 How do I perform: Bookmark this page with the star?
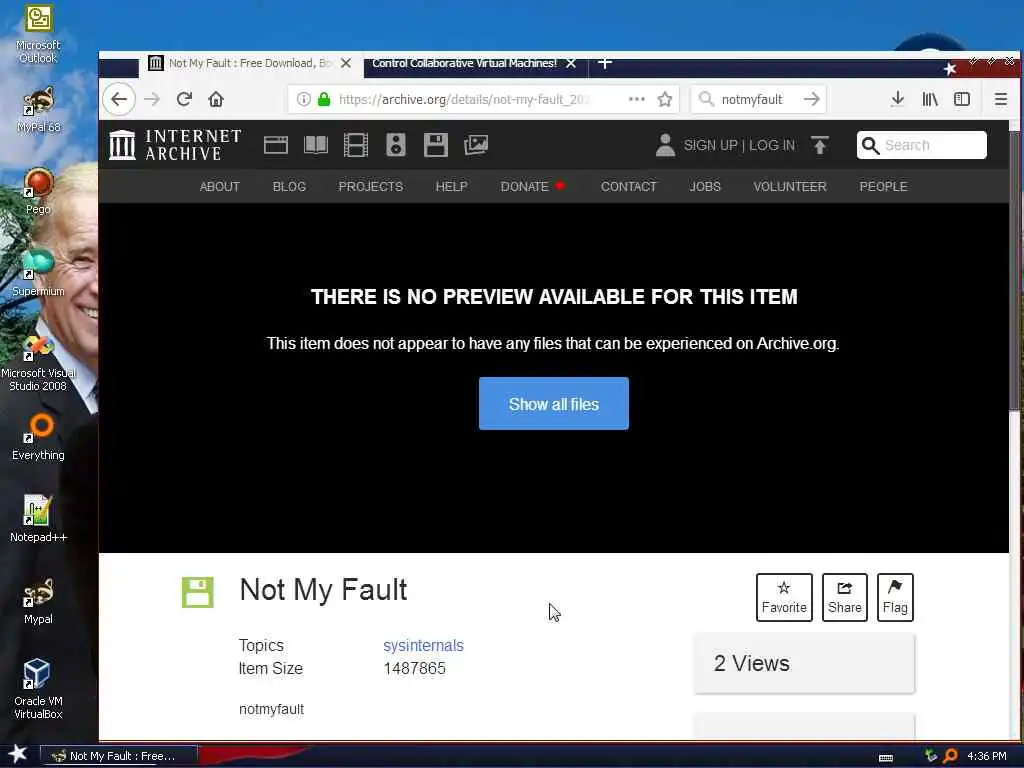(665, 99)
